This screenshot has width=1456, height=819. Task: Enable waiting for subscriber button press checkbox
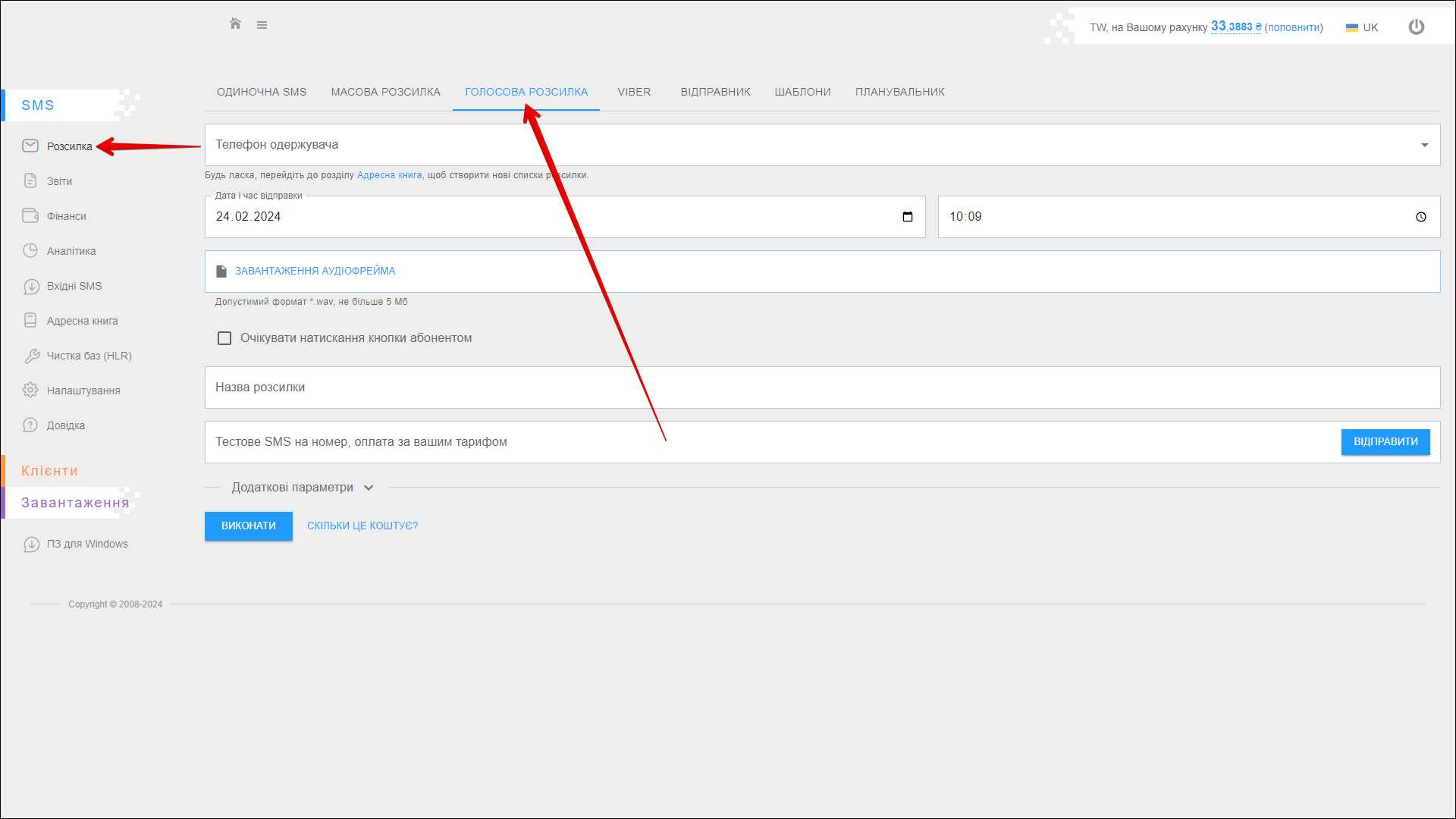pyautogui.click(x=224, y=338)
